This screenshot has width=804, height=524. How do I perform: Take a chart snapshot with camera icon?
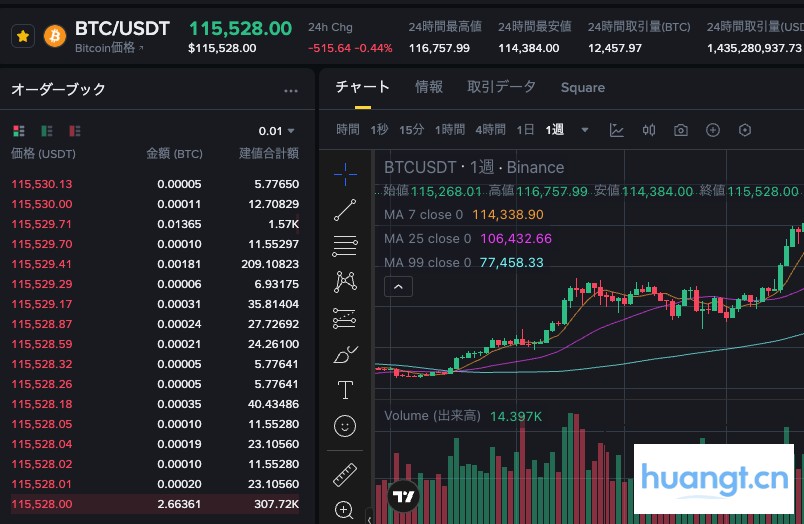(680, 130)
